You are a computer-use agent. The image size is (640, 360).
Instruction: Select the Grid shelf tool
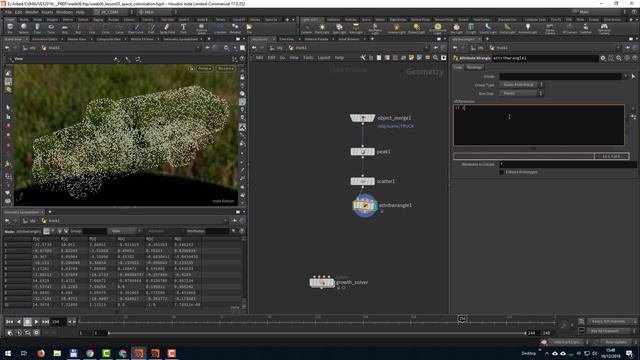pyautogui.click(x=64, y=28)
